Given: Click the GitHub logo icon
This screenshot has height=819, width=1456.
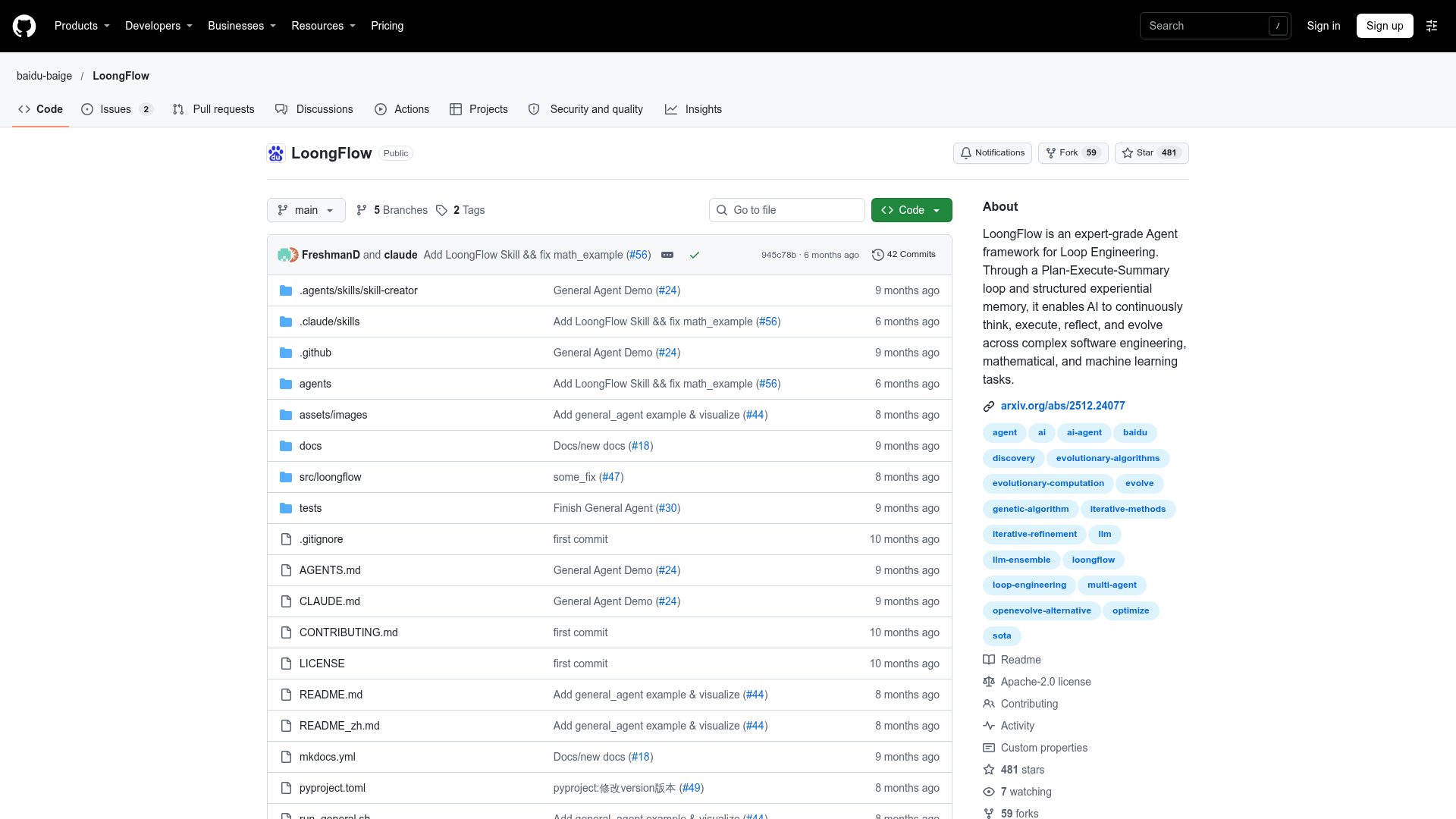Looking at the screenshot, I should [24, 26].
